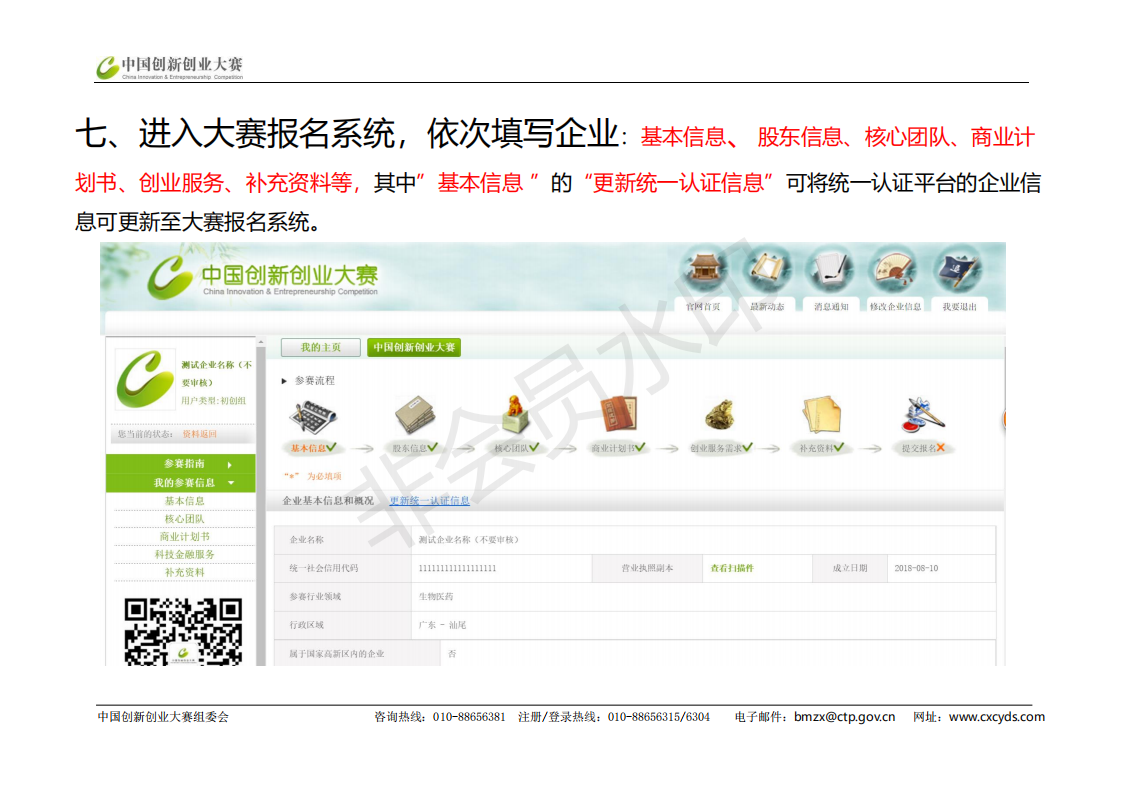Open the 核心团队 seal step icon
Viewport: 1122px width, 793px height.
click(515, 414)
